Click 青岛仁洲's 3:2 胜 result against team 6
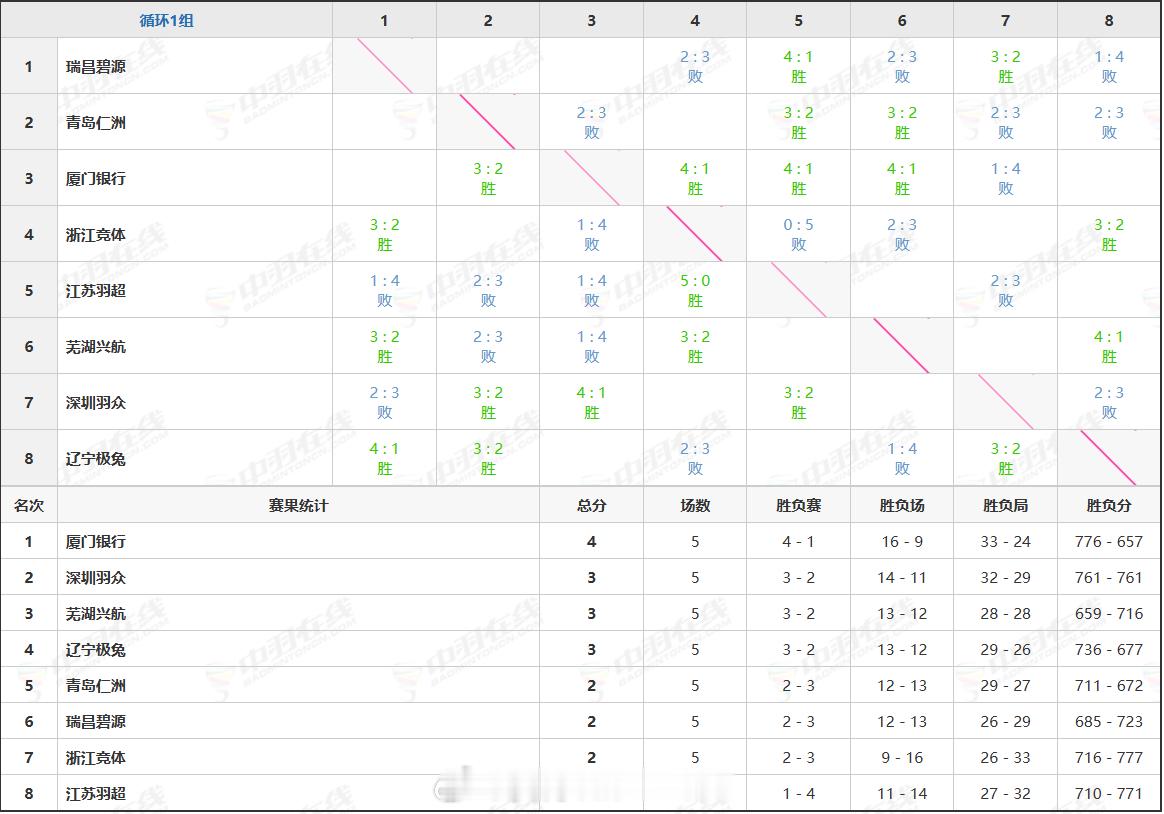This screenshot has width=1164, height=814. pyautogui.click(x=902, y=122)
